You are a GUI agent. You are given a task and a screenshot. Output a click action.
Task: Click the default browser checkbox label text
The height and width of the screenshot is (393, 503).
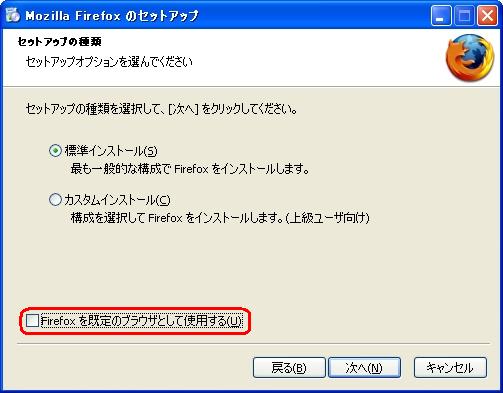pyautogui.click(x=141, y=321)
